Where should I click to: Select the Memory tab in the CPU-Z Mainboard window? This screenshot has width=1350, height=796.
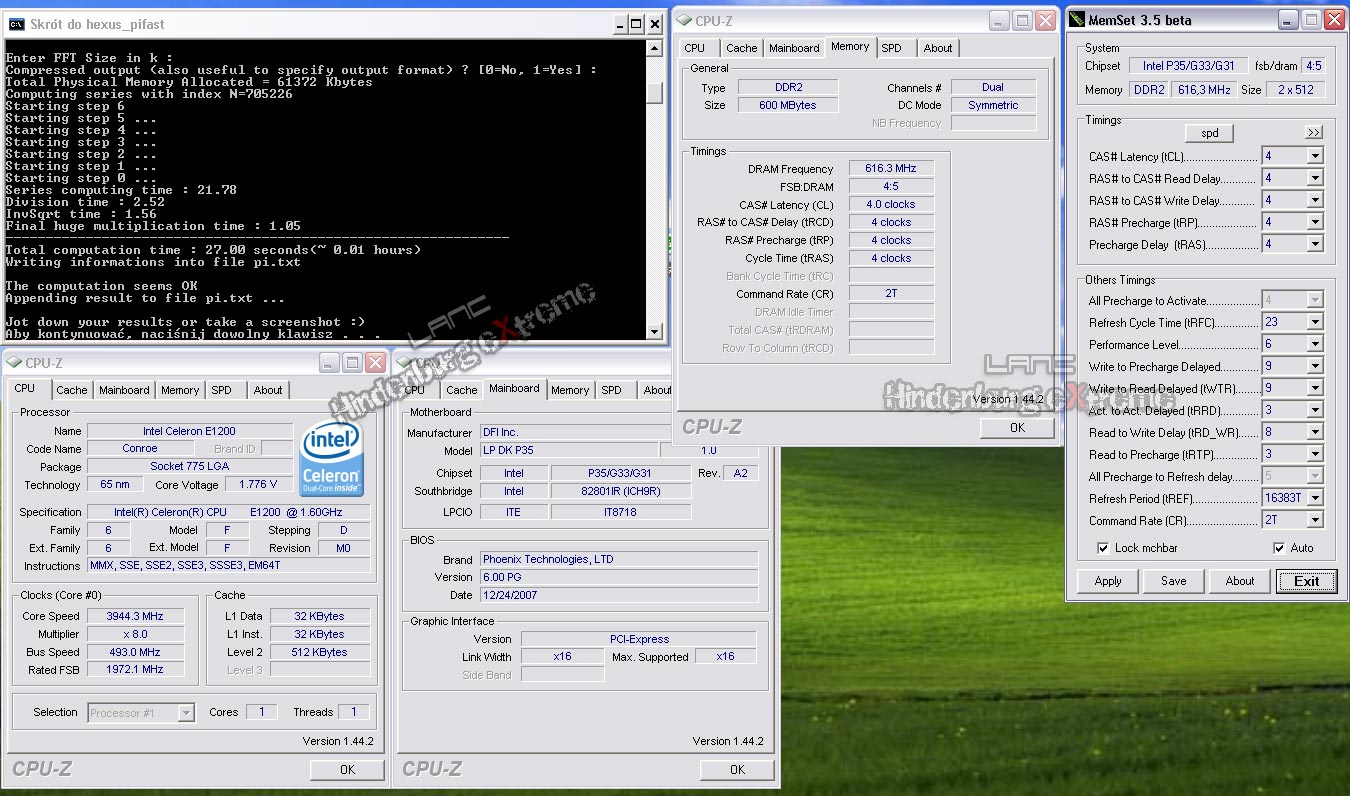(570, 390)
